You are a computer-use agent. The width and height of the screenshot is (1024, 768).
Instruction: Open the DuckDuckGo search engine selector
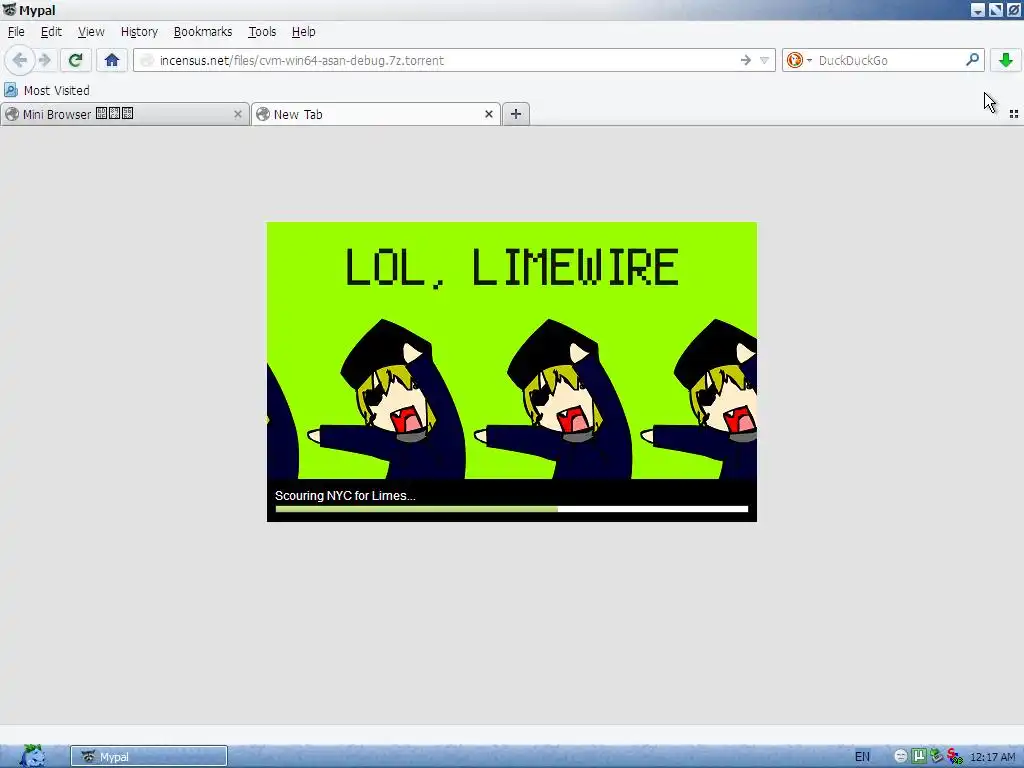pyautogui.click(x=799, y=60)
